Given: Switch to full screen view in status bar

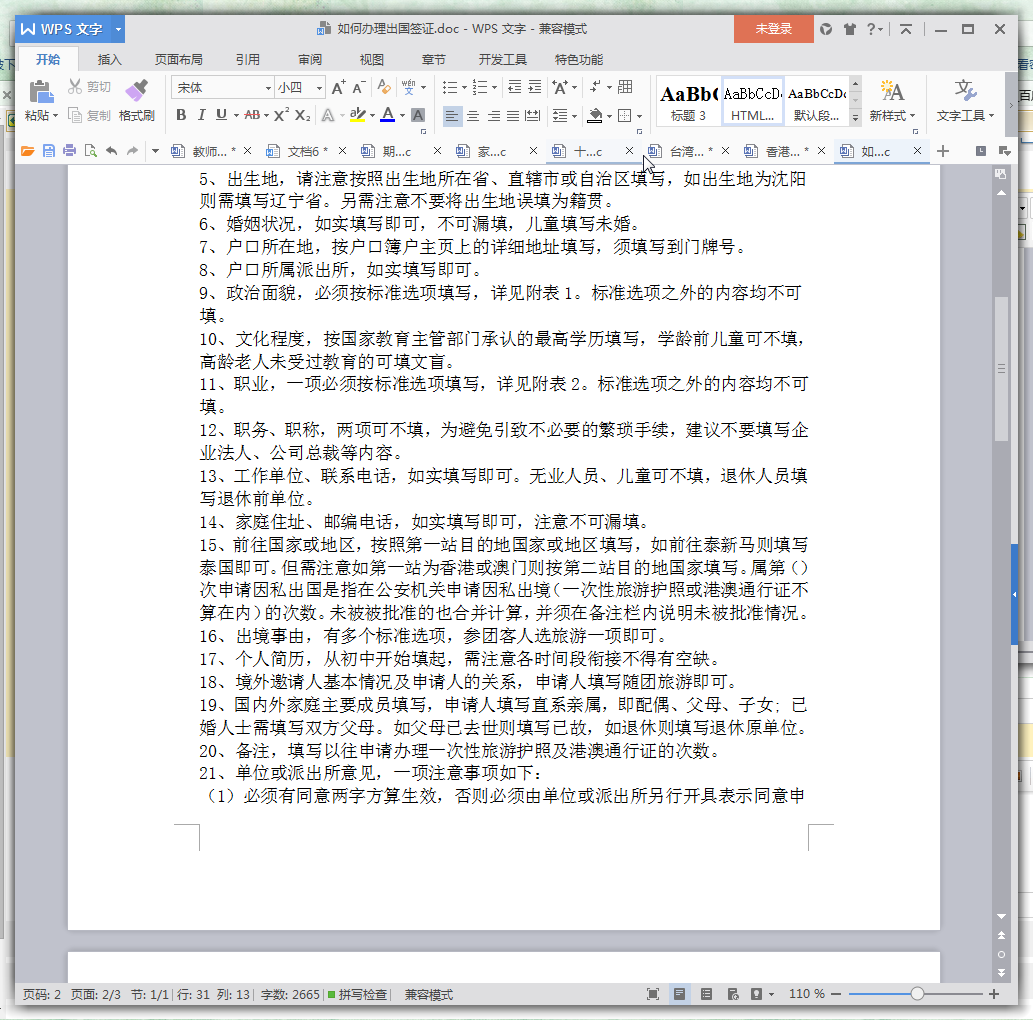Looking at the screenshot, I should (653, 994).
